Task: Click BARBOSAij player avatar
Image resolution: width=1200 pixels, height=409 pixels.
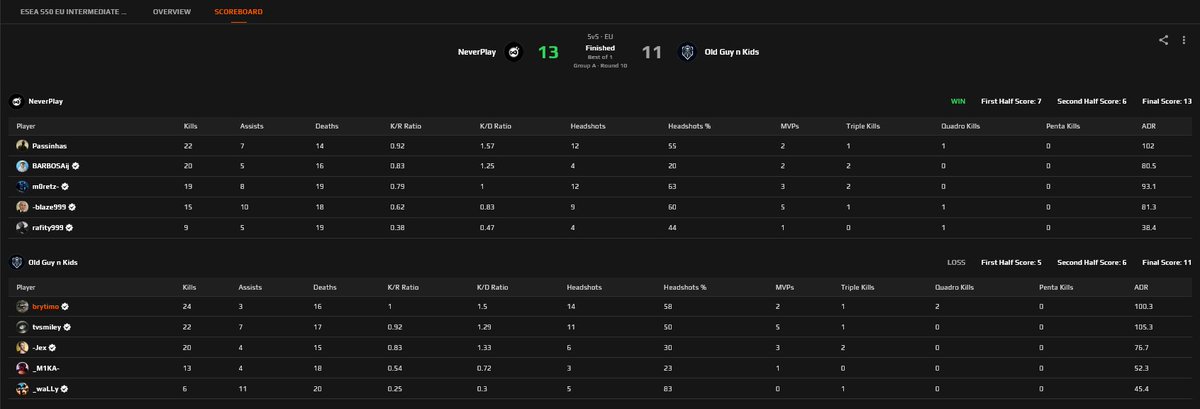Action: click(x=22, y=166)
